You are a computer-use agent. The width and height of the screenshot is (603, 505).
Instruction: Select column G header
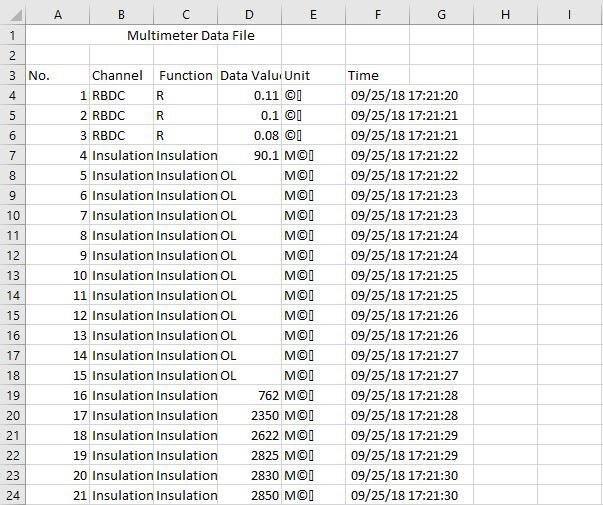(441, 15)
